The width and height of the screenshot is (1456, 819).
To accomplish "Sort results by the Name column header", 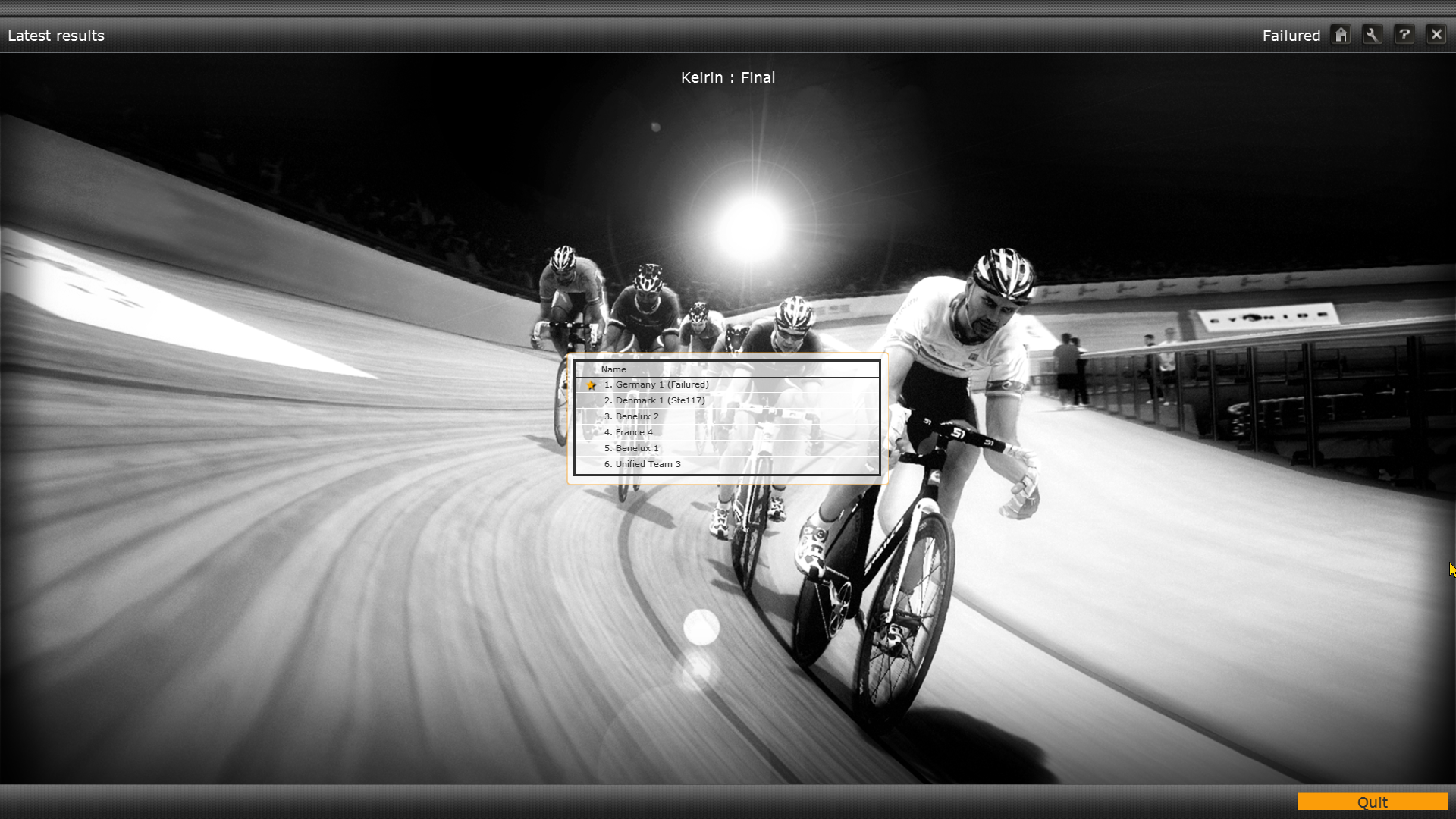I will [x=613, y=369].
